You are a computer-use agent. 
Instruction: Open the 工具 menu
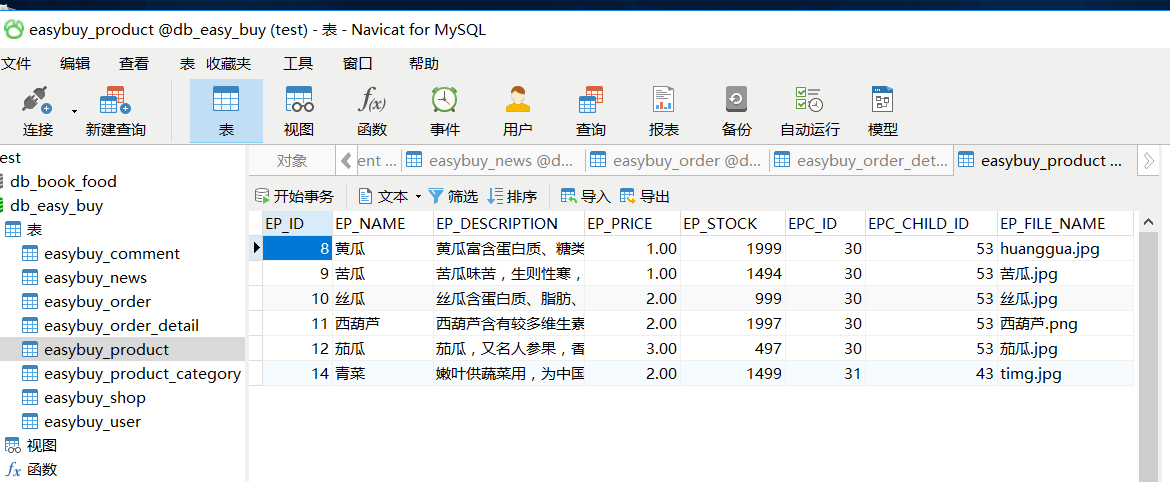click(x=298, y=64)
